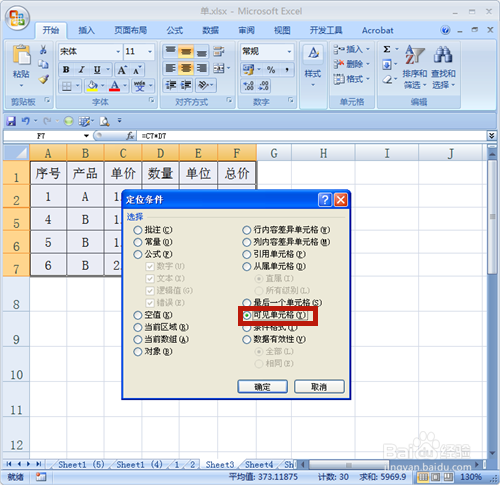Click the align text right icon

[201, 69]
